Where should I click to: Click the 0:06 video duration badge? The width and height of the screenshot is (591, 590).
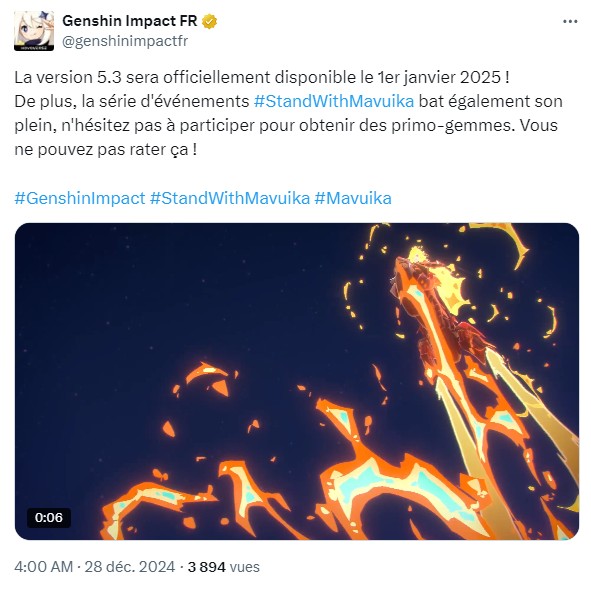pyautogui.click(x=49, y=518)
